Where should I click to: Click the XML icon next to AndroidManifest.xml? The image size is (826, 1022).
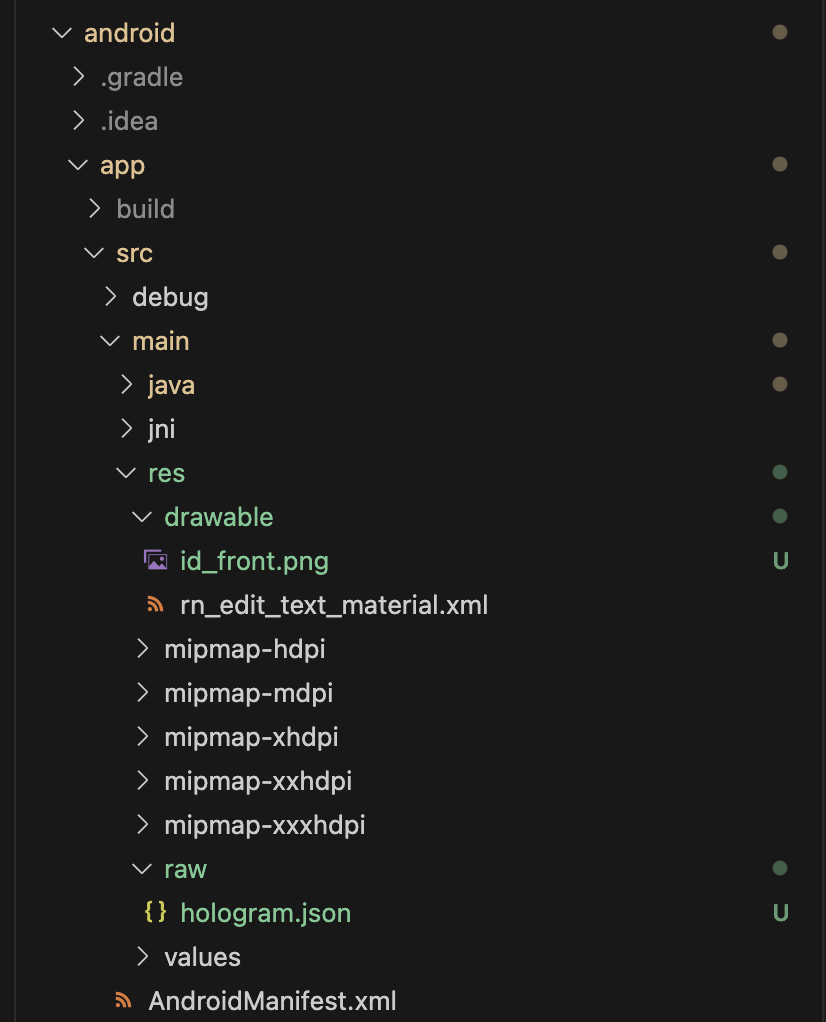point(123,998)
